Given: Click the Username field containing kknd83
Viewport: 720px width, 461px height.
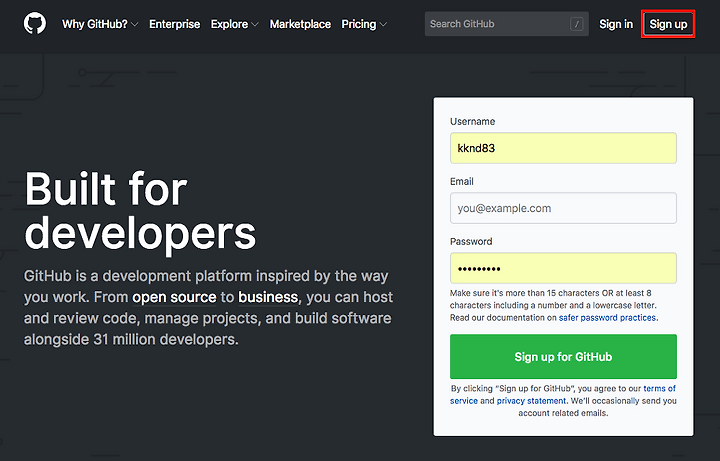Looking at the screenshot, I should click(x=563, y=148).
